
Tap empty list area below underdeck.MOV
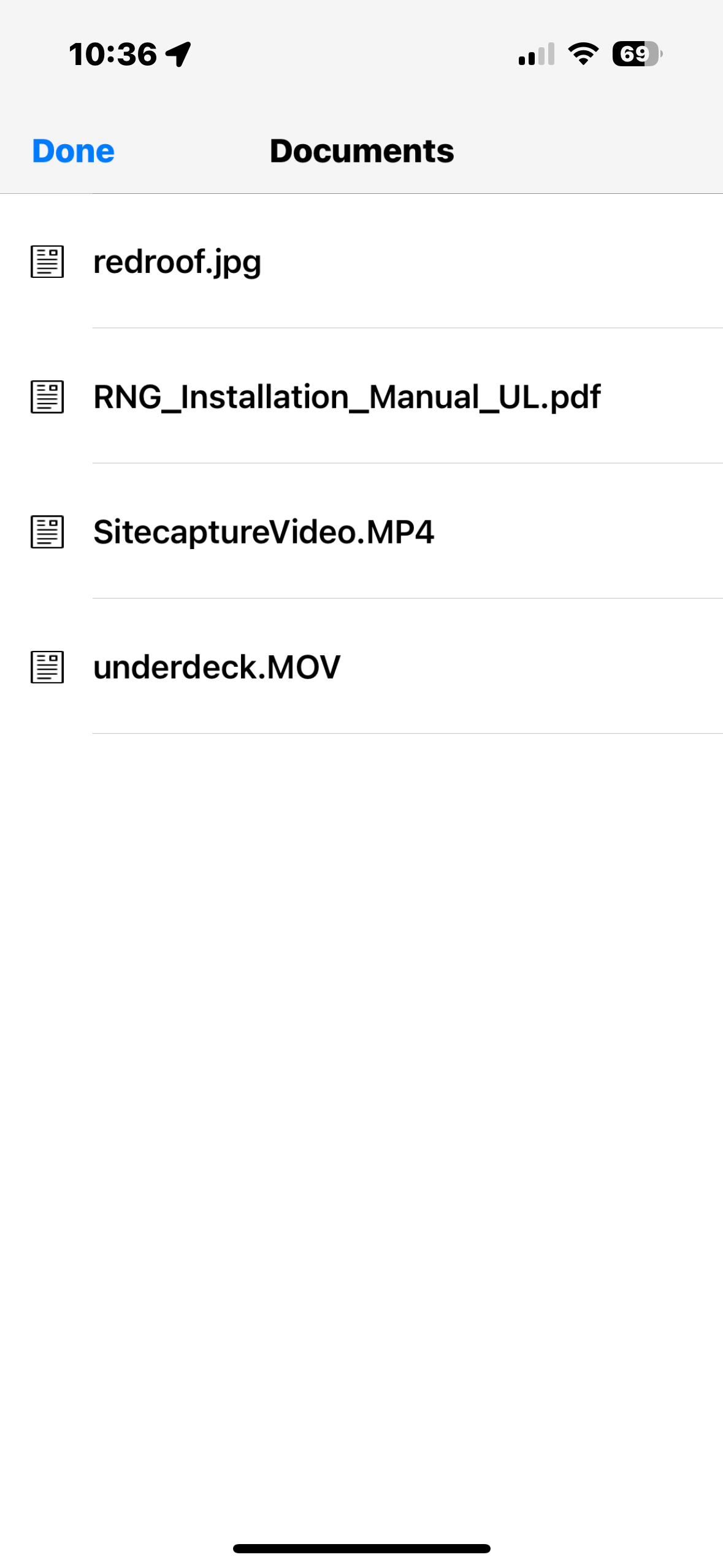point(362,1043)
